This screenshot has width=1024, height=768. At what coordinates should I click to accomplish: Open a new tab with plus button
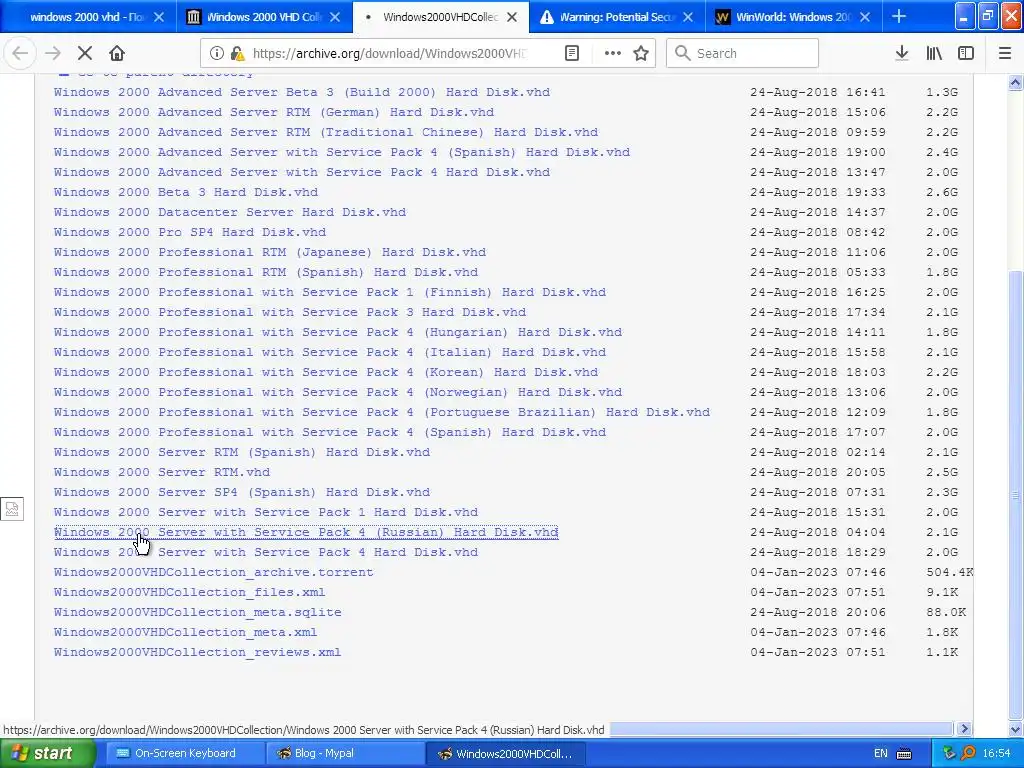point(899,16)
